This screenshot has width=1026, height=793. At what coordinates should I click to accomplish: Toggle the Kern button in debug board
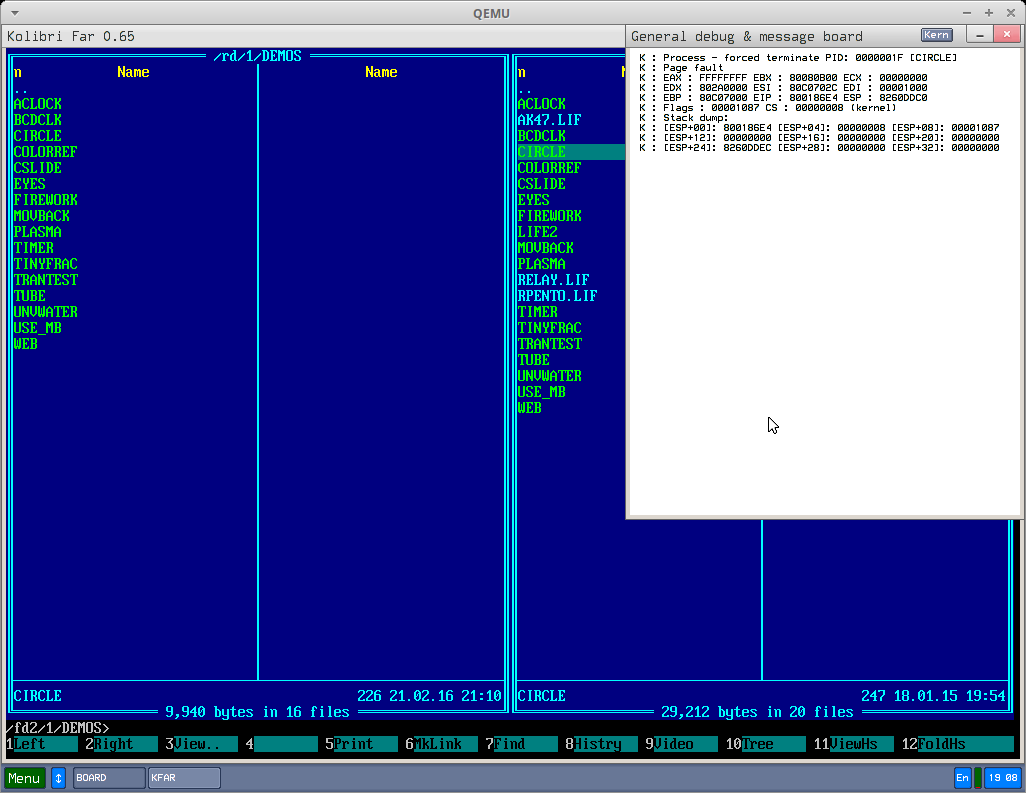coord(937,35)
